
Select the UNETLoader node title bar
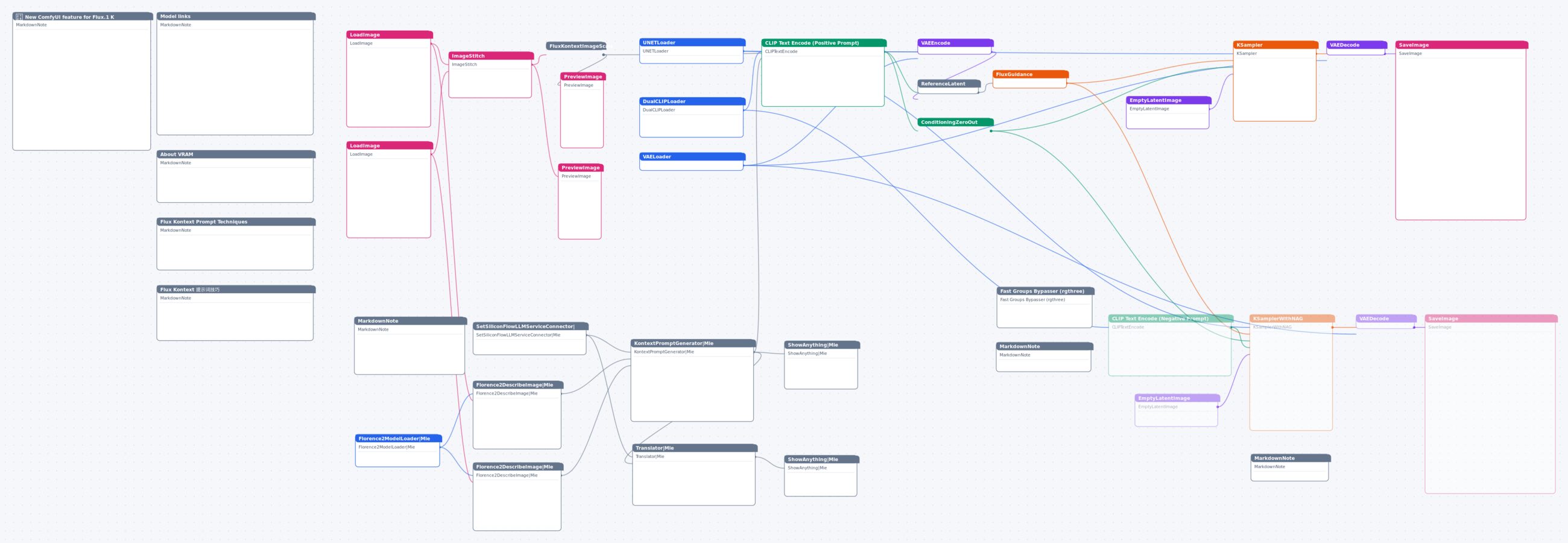tap(692, 42)
